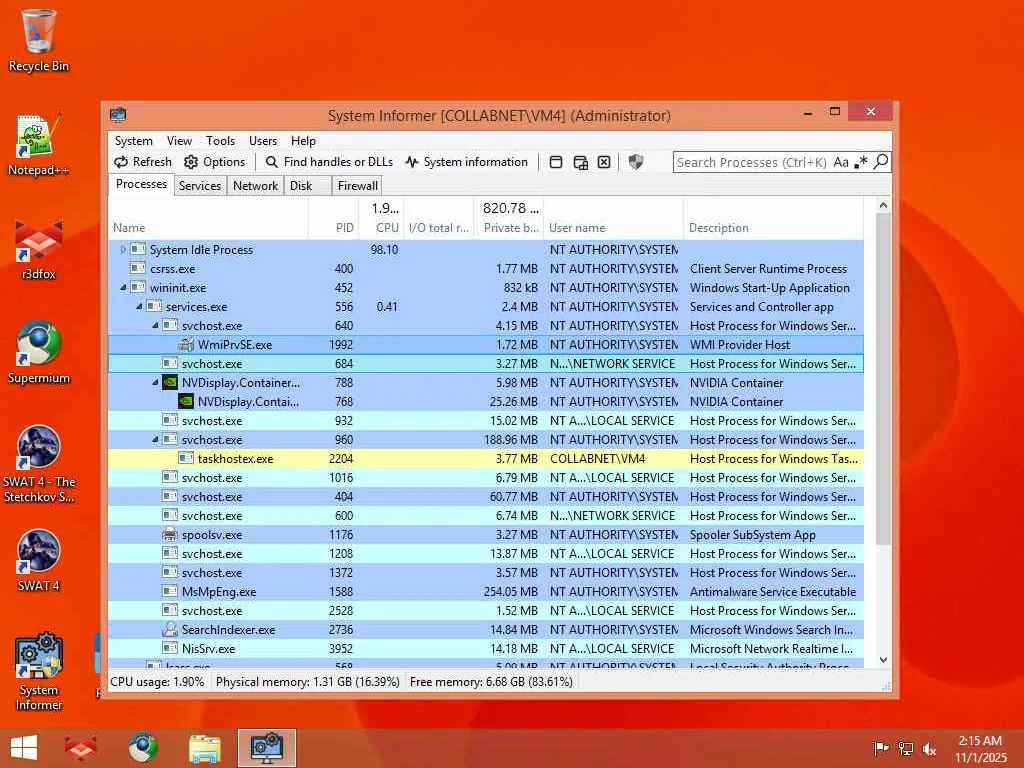The height and width of the screenshot is (768, 1024).
Task: Open Notepad++ desktop shortcut
Action: (x=39, y=145)
